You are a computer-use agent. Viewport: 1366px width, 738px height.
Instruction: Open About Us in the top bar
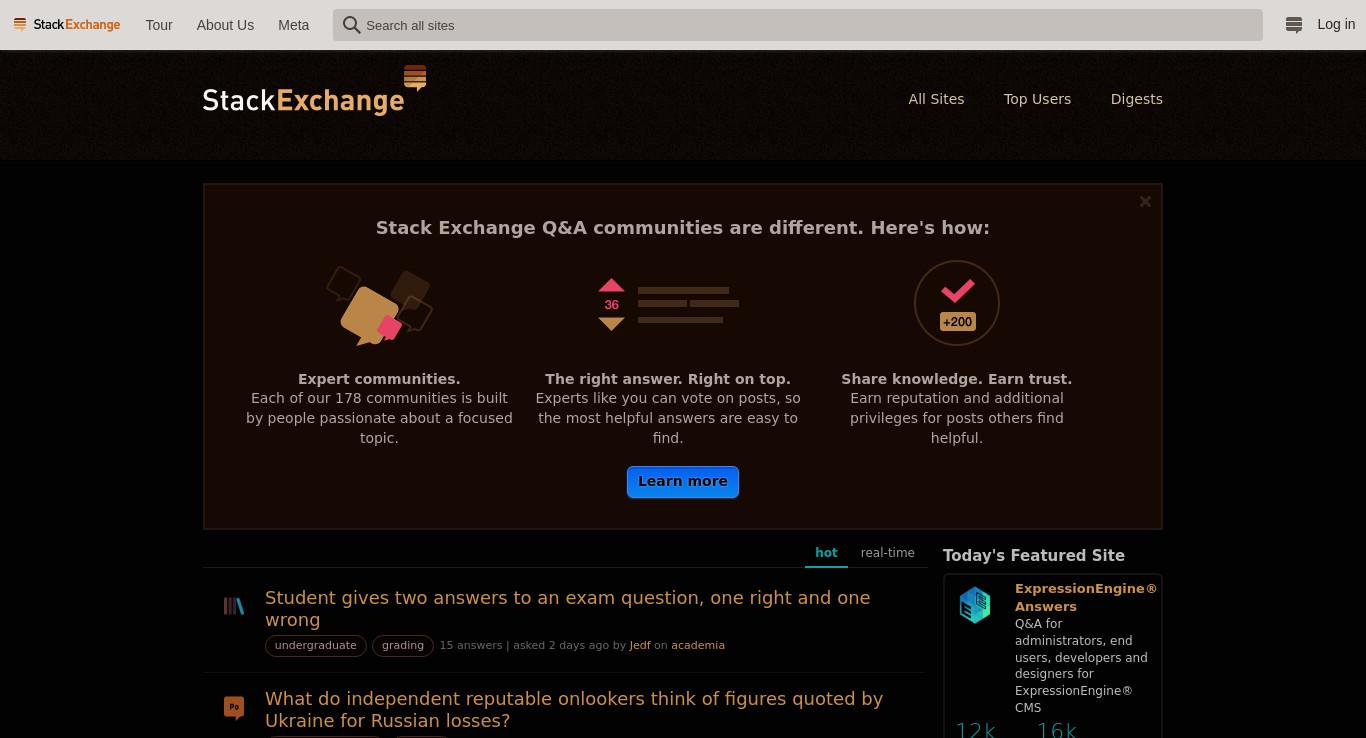click(225, 25)
